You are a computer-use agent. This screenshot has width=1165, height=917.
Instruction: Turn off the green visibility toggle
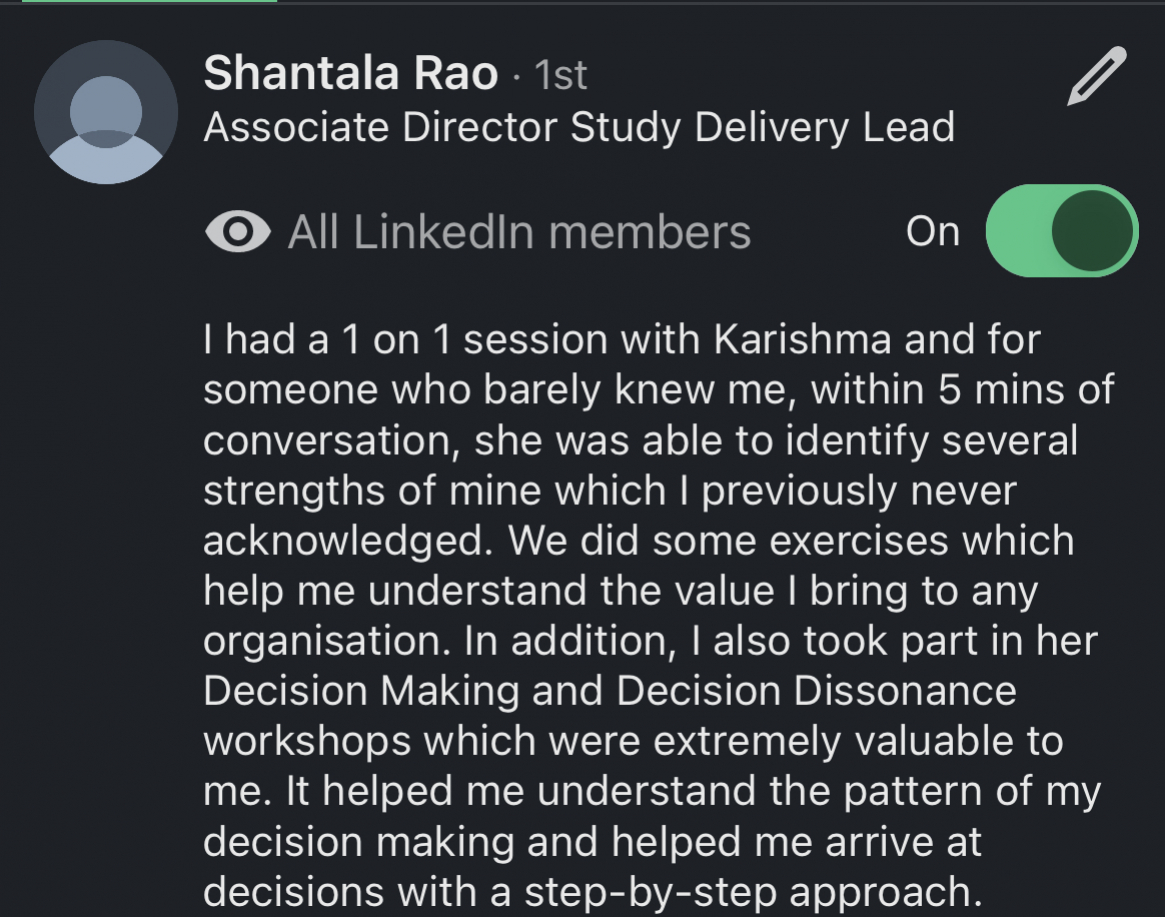point(1062,231)
